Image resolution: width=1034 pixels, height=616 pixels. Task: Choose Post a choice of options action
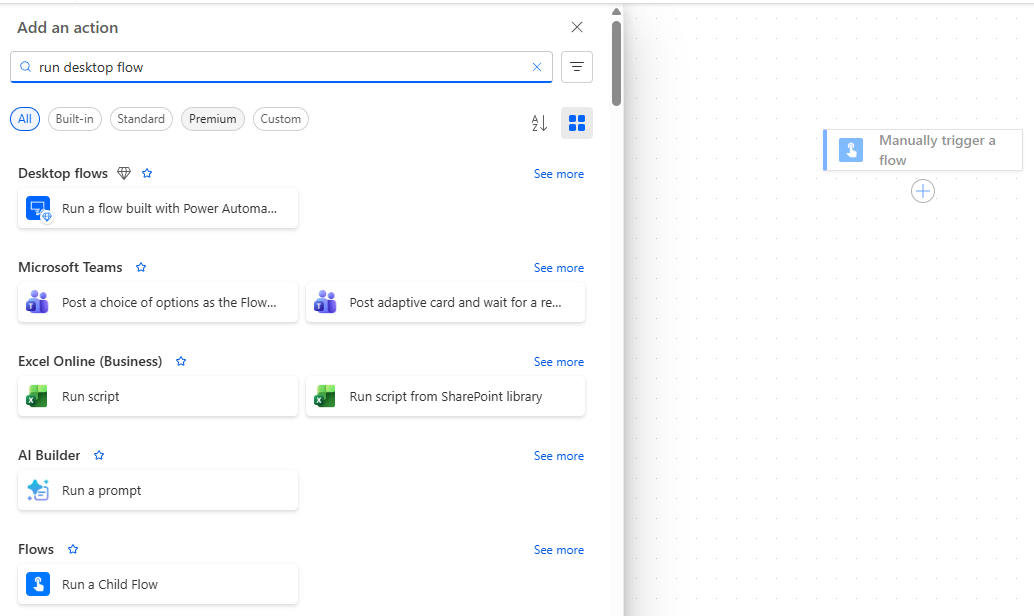click(x=158, y=302)
